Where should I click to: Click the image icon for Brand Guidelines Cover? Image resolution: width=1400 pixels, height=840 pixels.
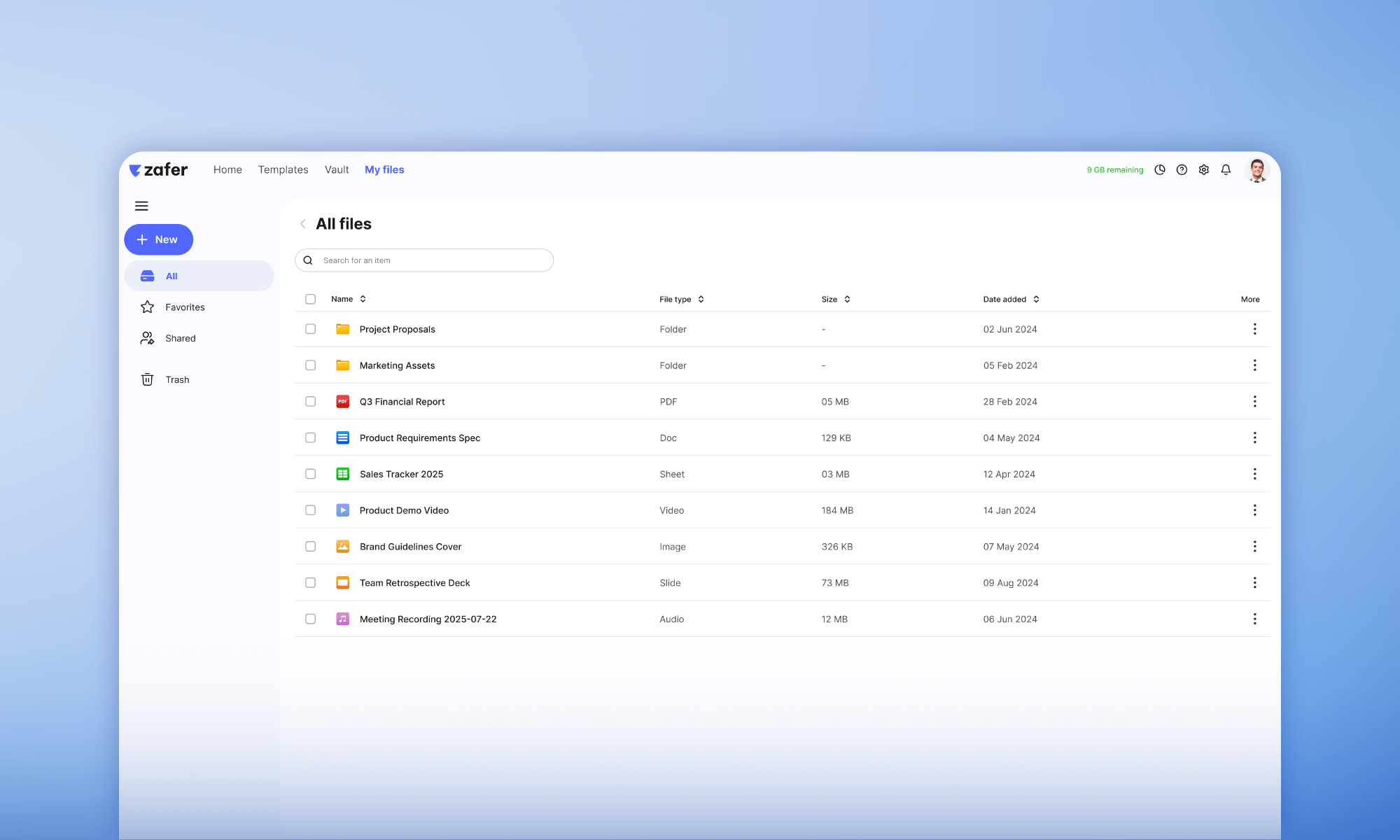[342, 547]
